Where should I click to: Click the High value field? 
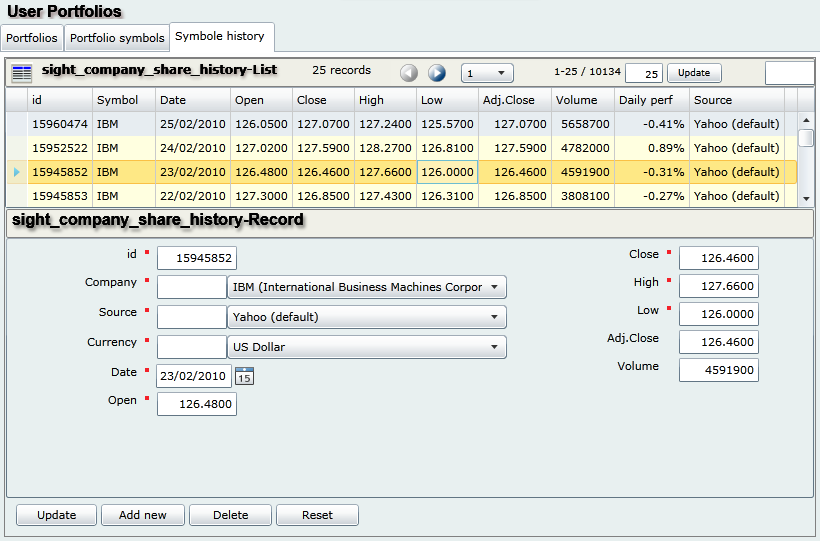tap(719, 286)
